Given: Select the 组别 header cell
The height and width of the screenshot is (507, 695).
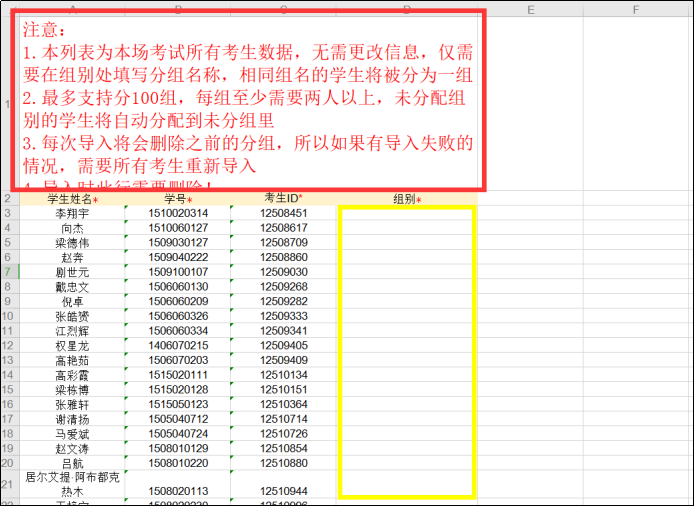Looking at the screenshot, I should point(407,199).
